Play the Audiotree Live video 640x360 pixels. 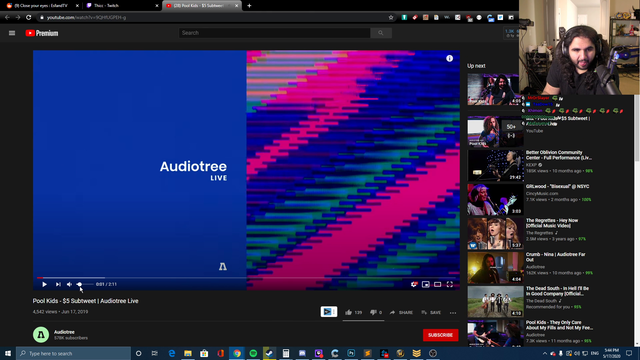[x=44, y=284]
